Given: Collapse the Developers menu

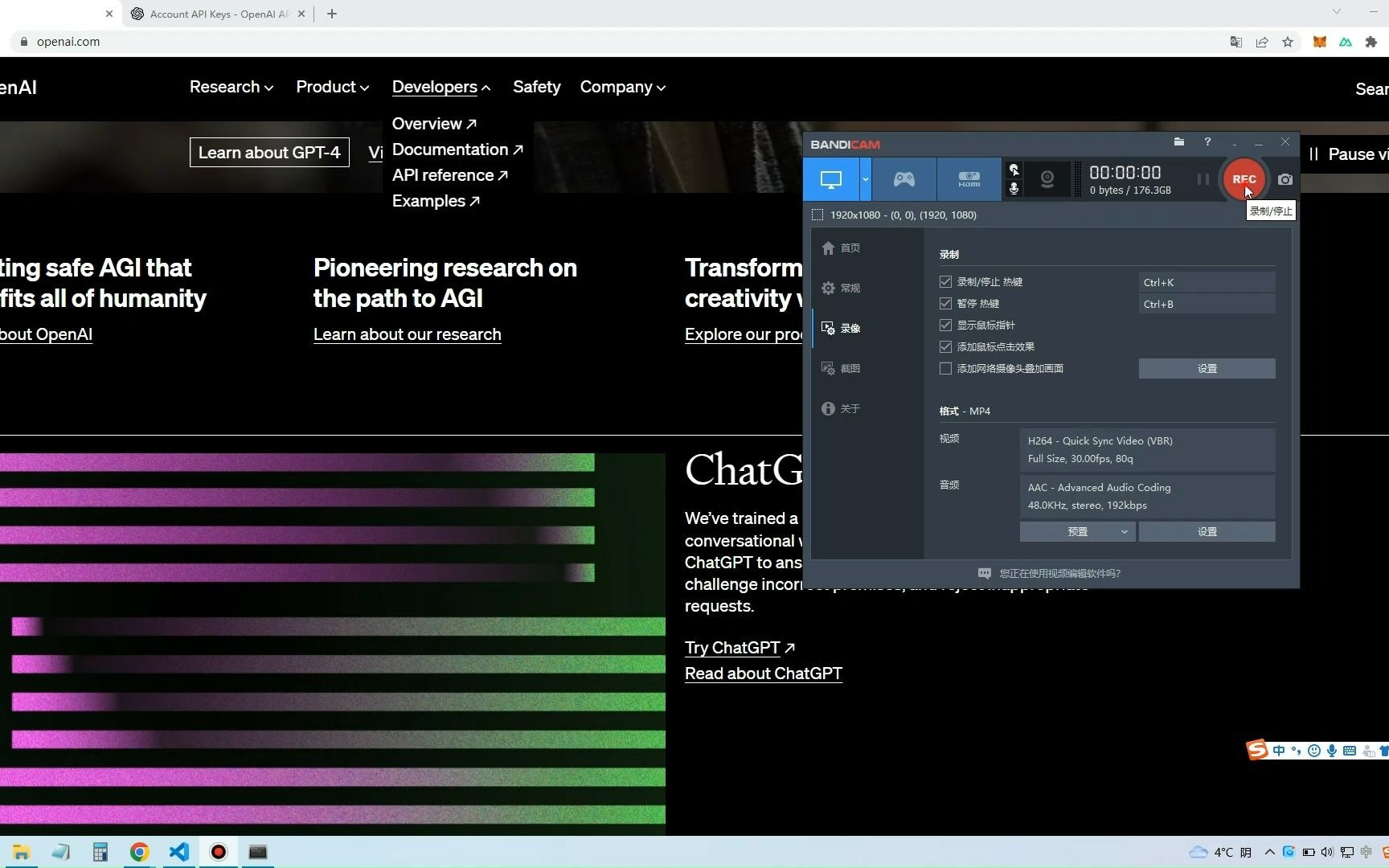Looking at the screenshot, I should tap(441, 87).
